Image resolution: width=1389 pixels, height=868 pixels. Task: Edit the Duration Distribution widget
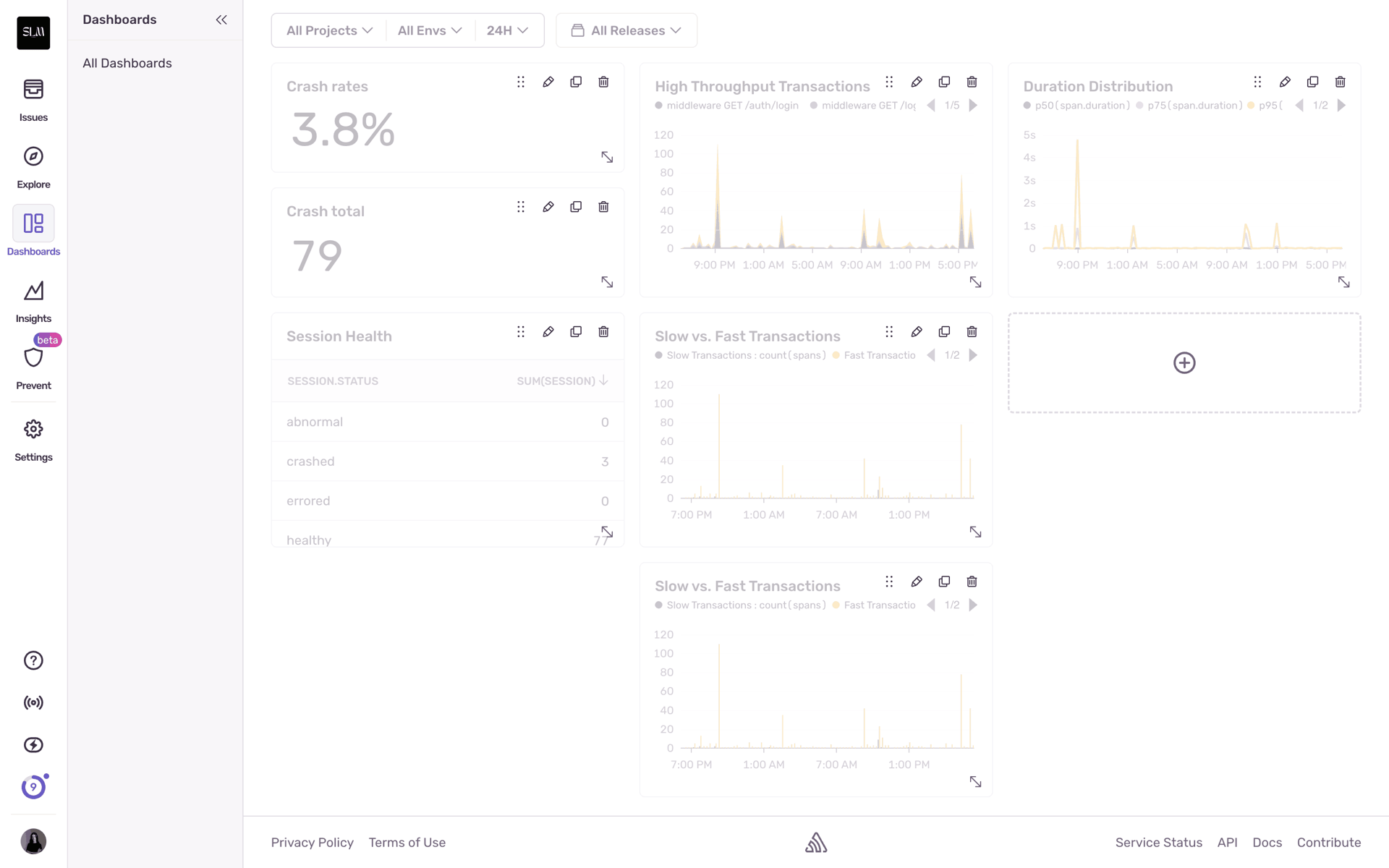coord(1285,82)
